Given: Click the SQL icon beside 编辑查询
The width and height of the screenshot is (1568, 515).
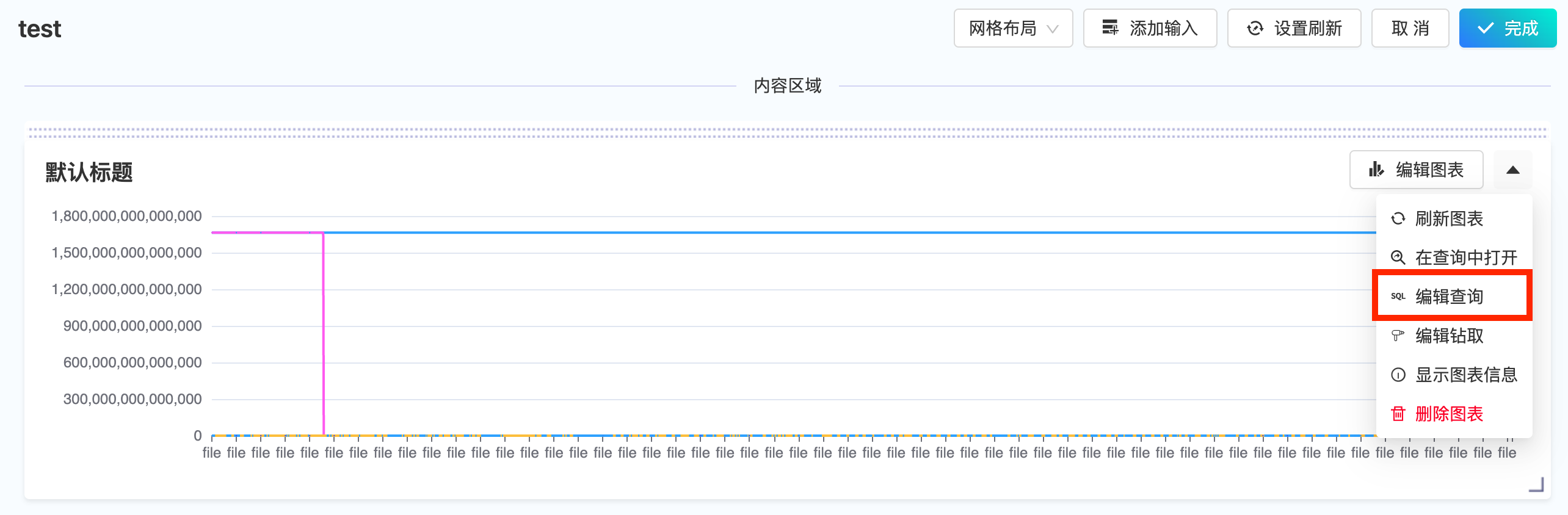Looking at the screenshot, I should click(1398, 297).
